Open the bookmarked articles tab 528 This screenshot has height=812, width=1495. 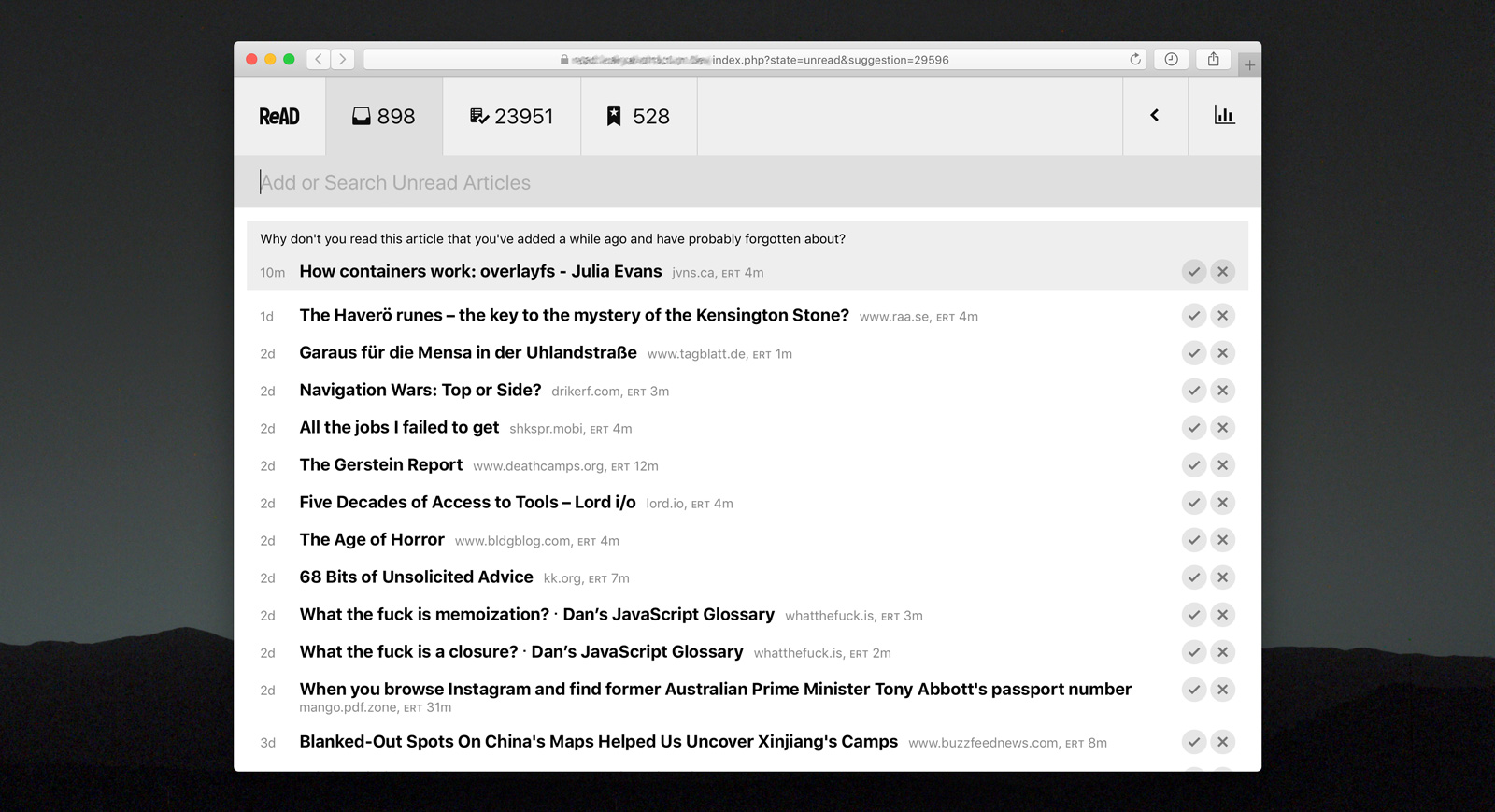639,117
